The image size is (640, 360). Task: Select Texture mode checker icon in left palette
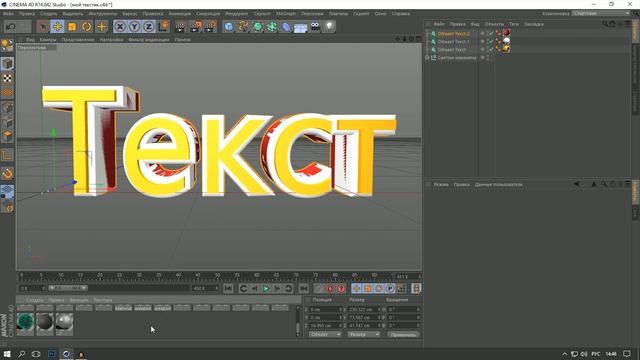[7, 78]
